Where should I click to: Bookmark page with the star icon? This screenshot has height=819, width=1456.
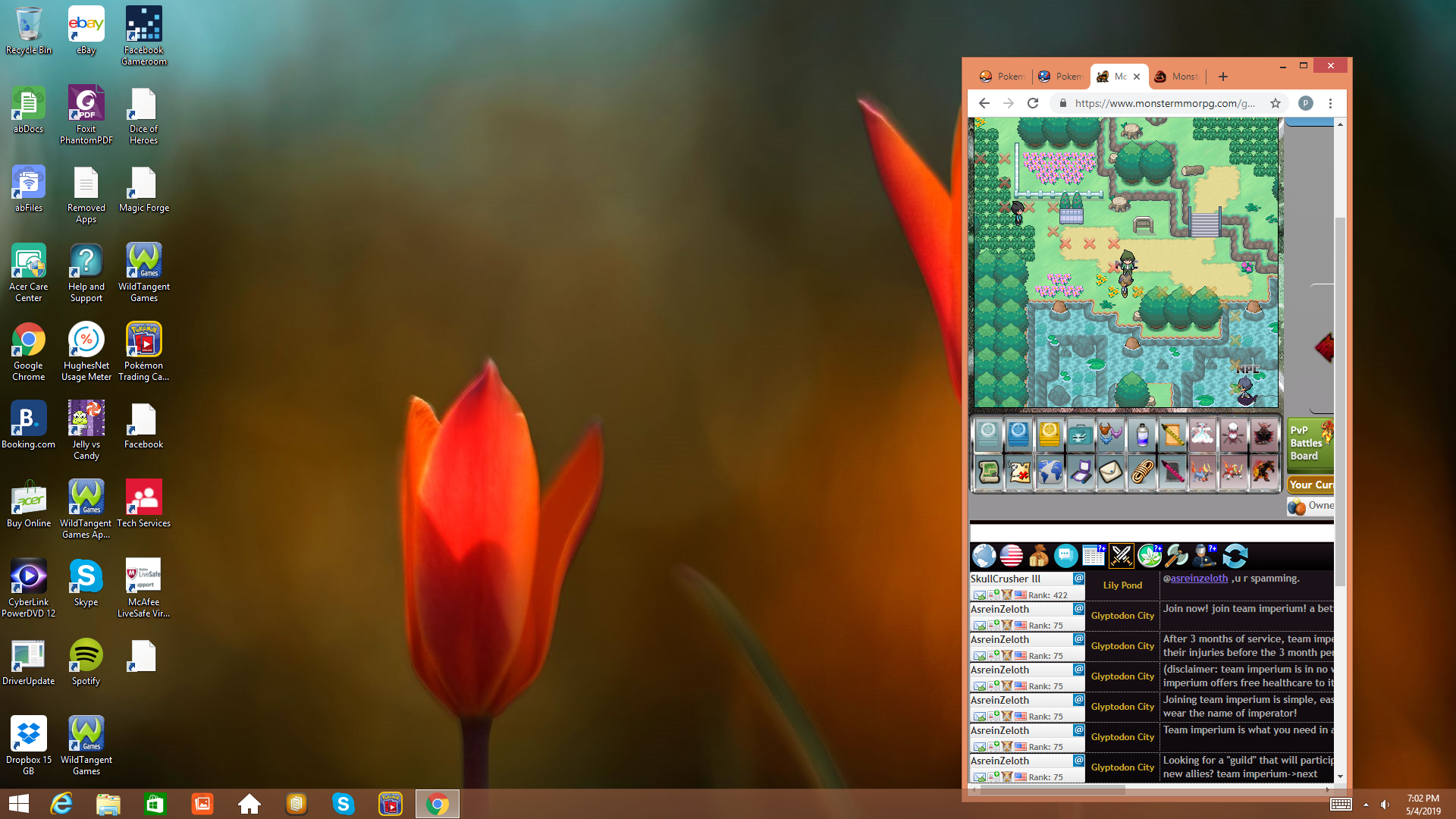(1276, 103)
